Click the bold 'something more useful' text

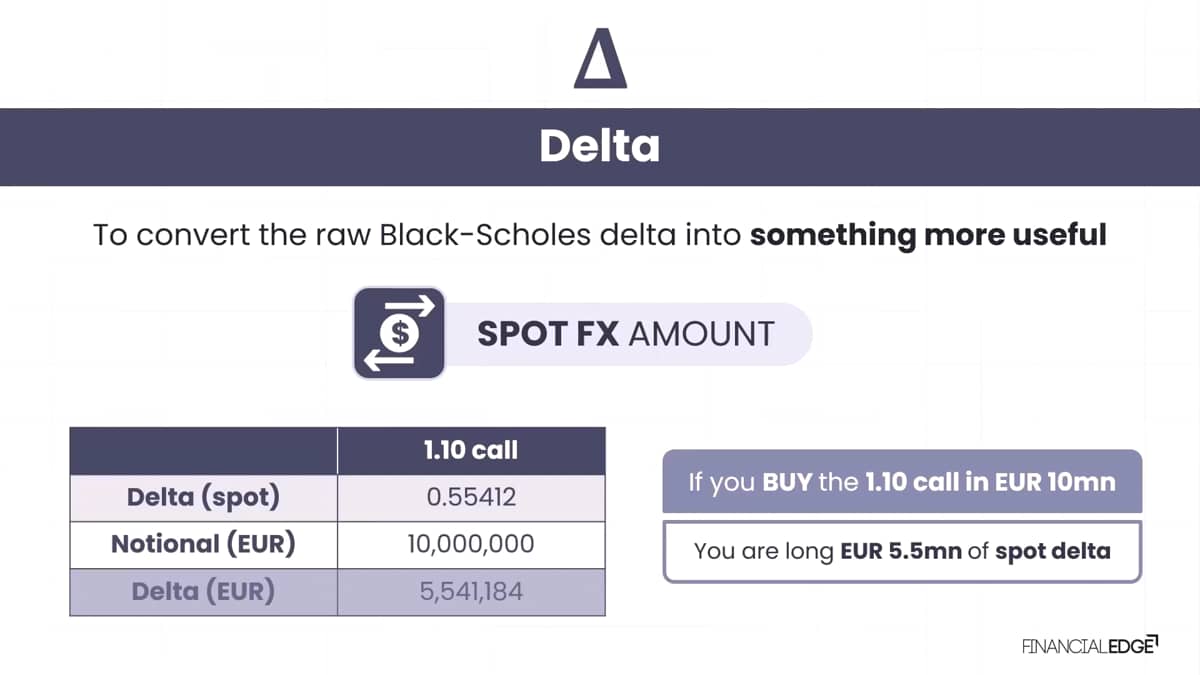[928, 235]
